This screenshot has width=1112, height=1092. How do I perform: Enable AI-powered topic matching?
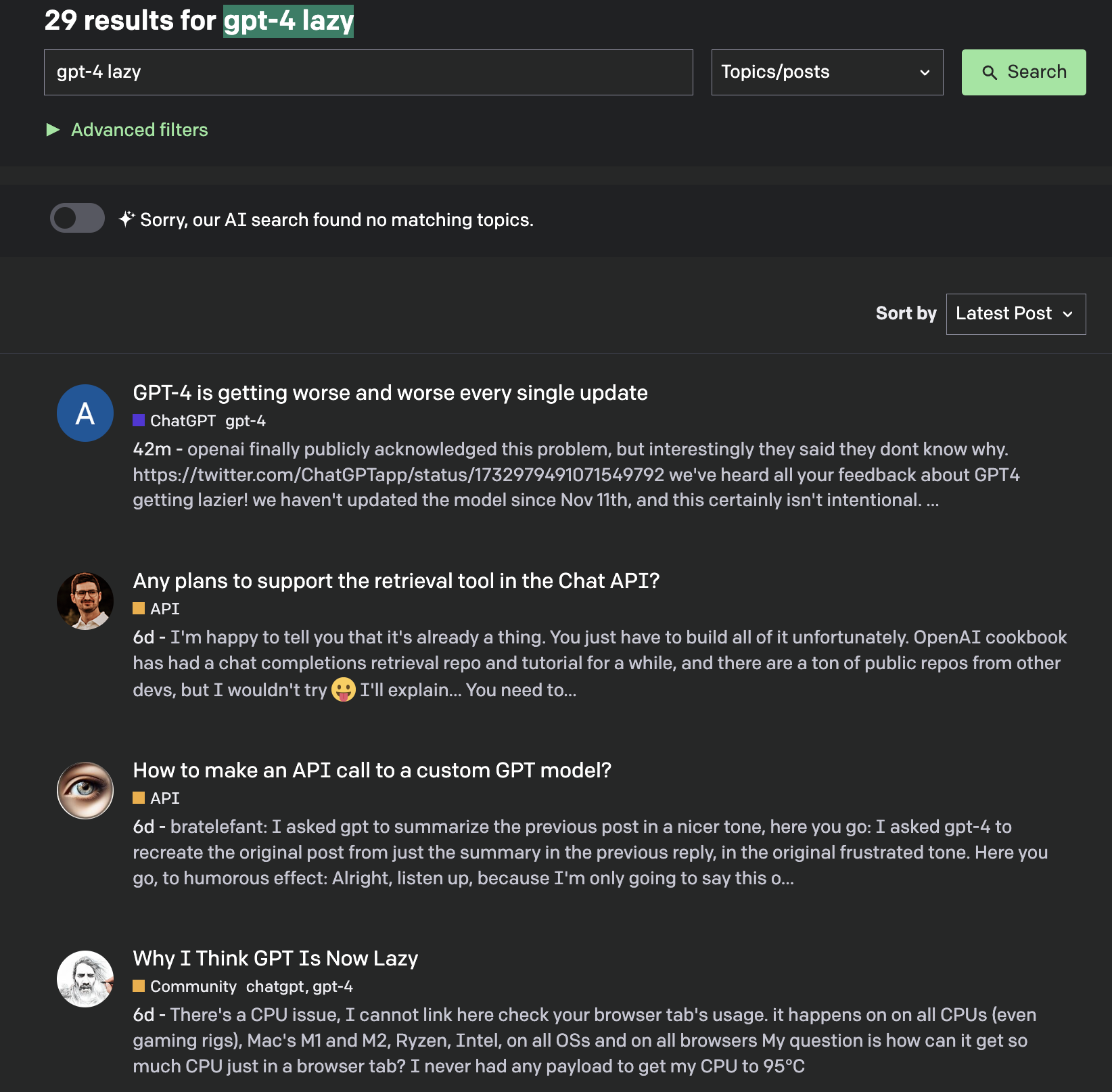76,218
